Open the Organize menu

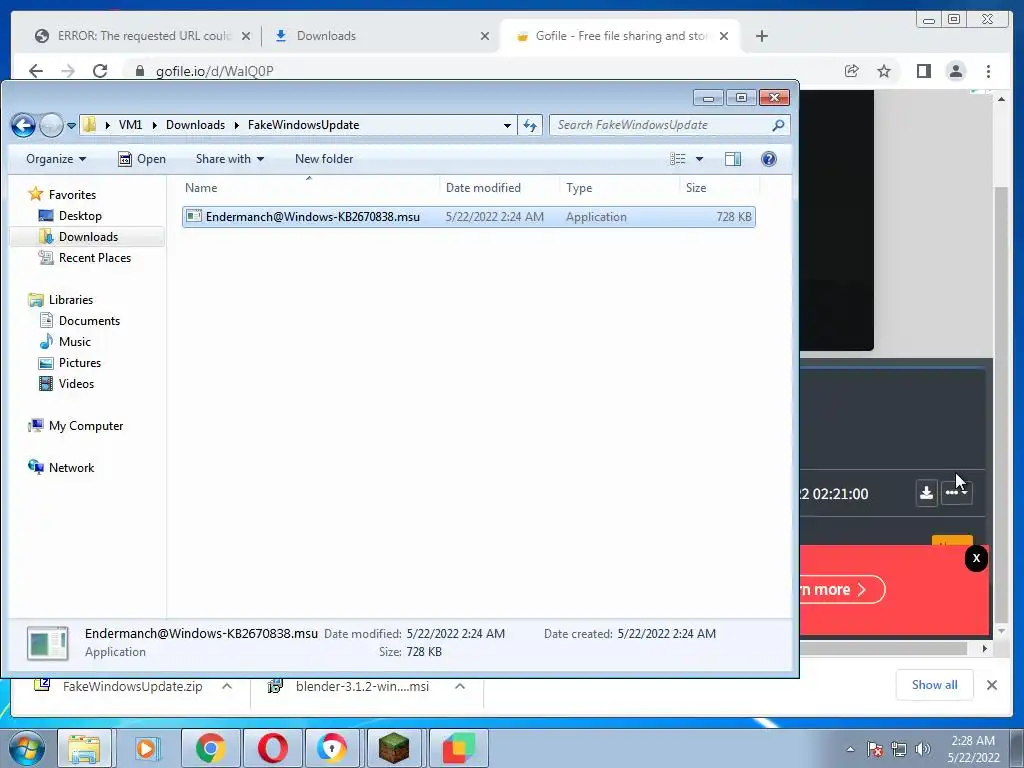click(x=56, y=159)
